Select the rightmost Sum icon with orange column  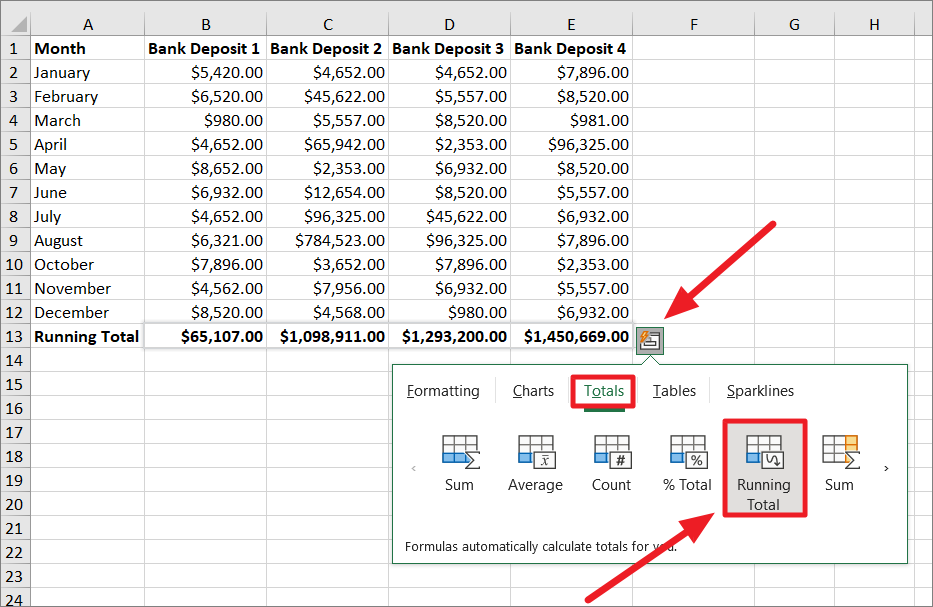[840, 462]
